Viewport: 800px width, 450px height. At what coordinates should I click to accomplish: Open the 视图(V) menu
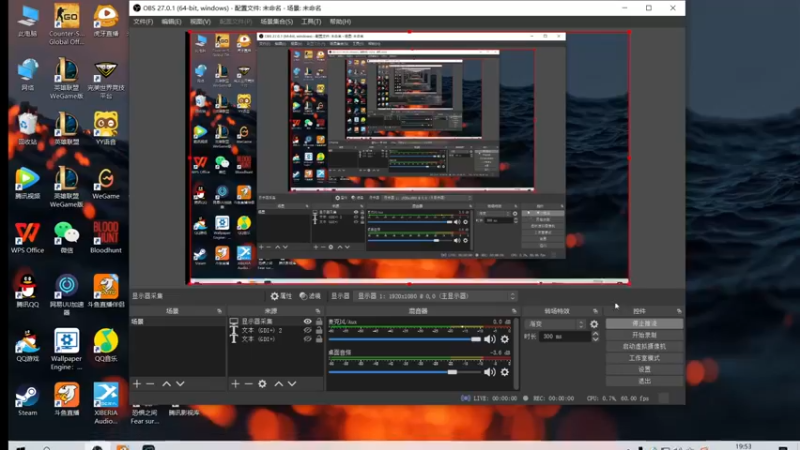pyautogui.click(x=201, y=22)
